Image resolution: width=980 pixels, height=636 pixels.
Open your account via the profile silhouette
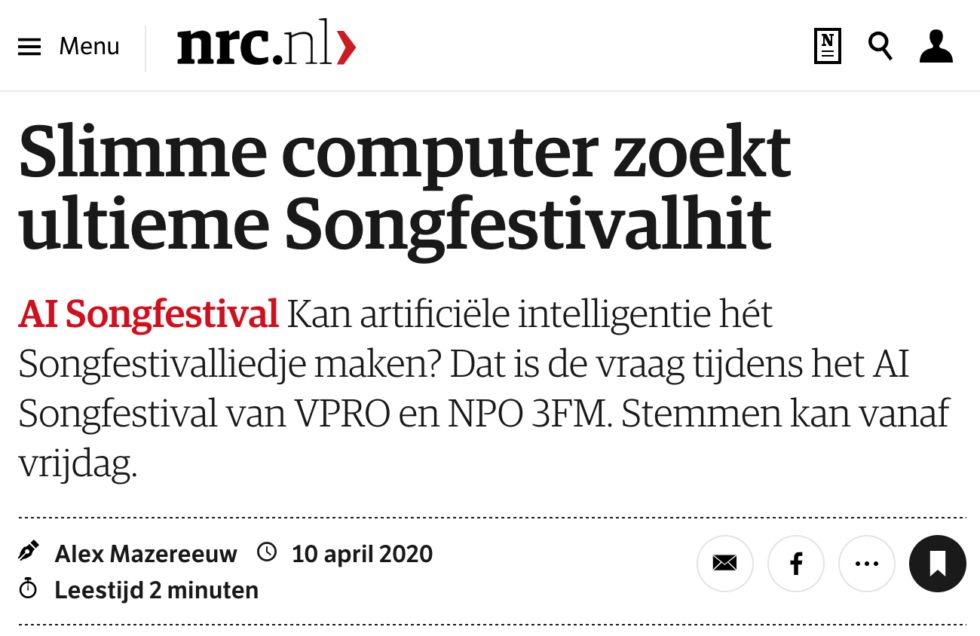pos(935,46)
